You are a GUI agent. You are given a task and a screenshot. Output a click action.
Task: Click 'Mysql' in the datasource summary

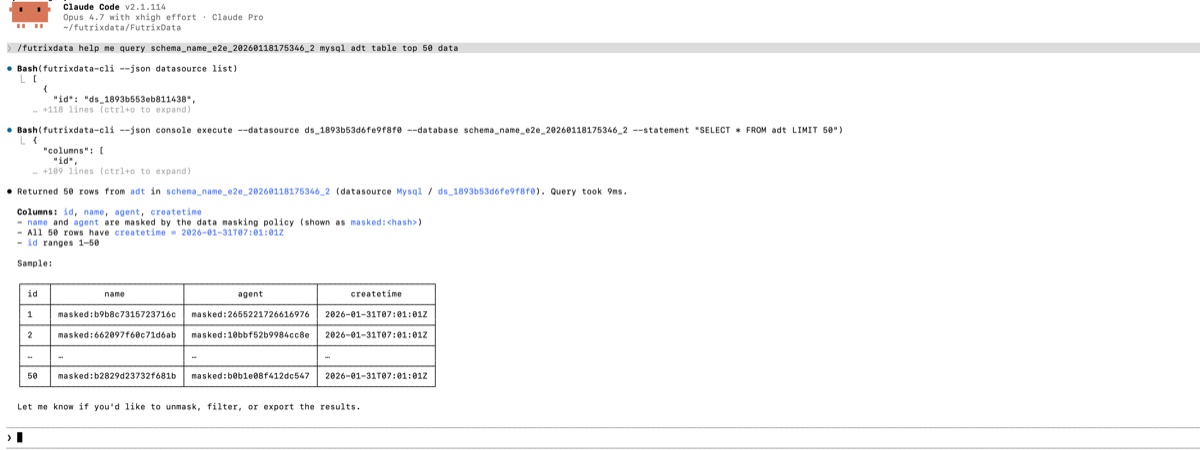(410, 191)
